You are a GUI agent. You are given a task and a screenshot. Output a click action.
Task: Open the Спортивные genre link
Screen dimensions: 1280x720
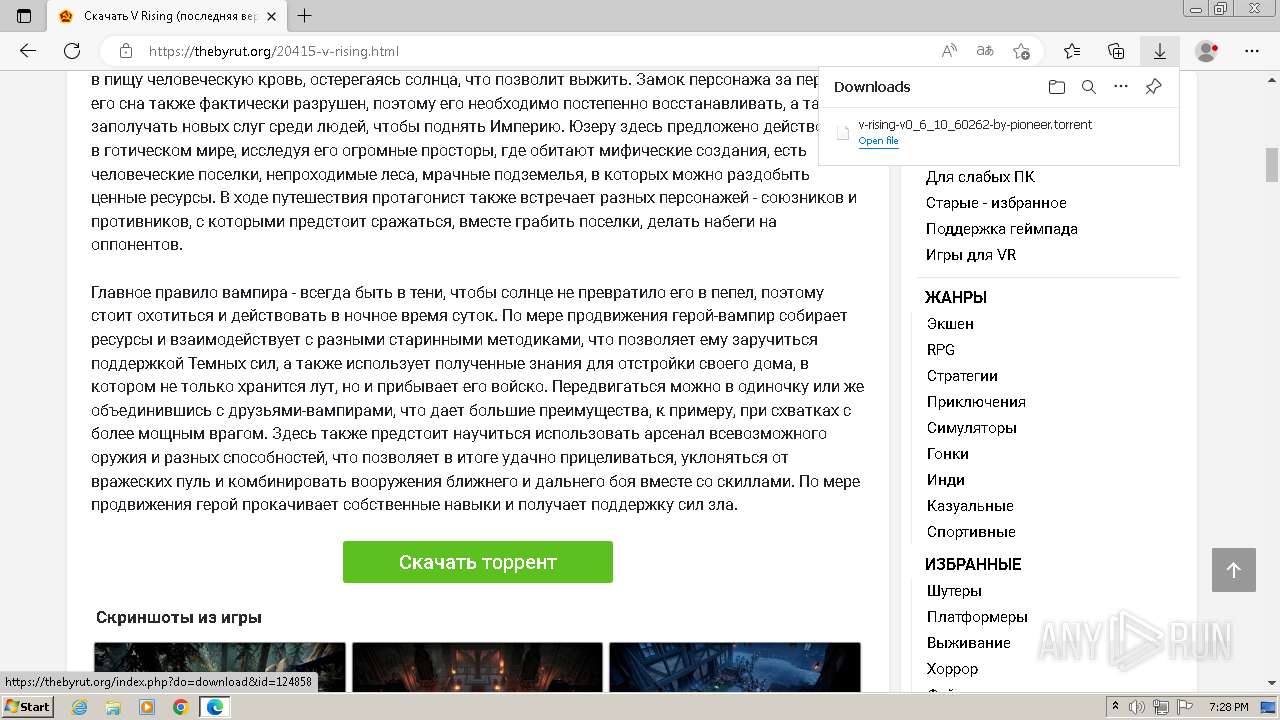[x=971, y=532]
